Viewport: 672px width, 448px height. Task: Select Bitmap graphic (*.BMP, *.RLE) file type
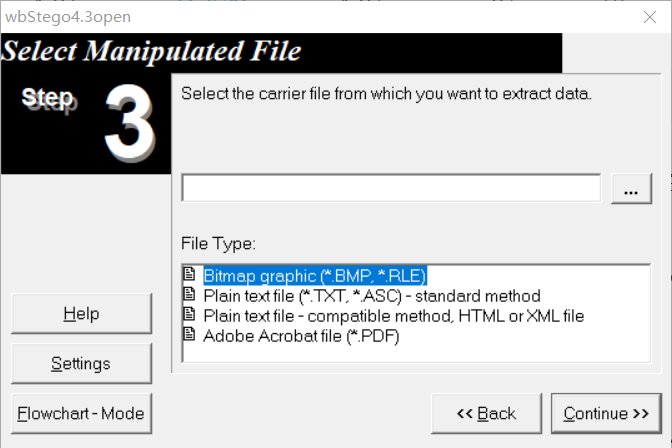point(315,276)
